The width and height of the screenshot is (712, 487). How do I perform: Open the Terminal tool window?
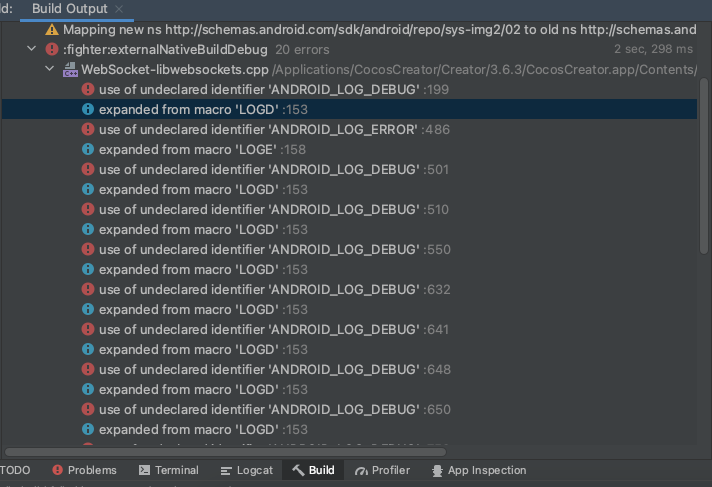pos(168,470)
